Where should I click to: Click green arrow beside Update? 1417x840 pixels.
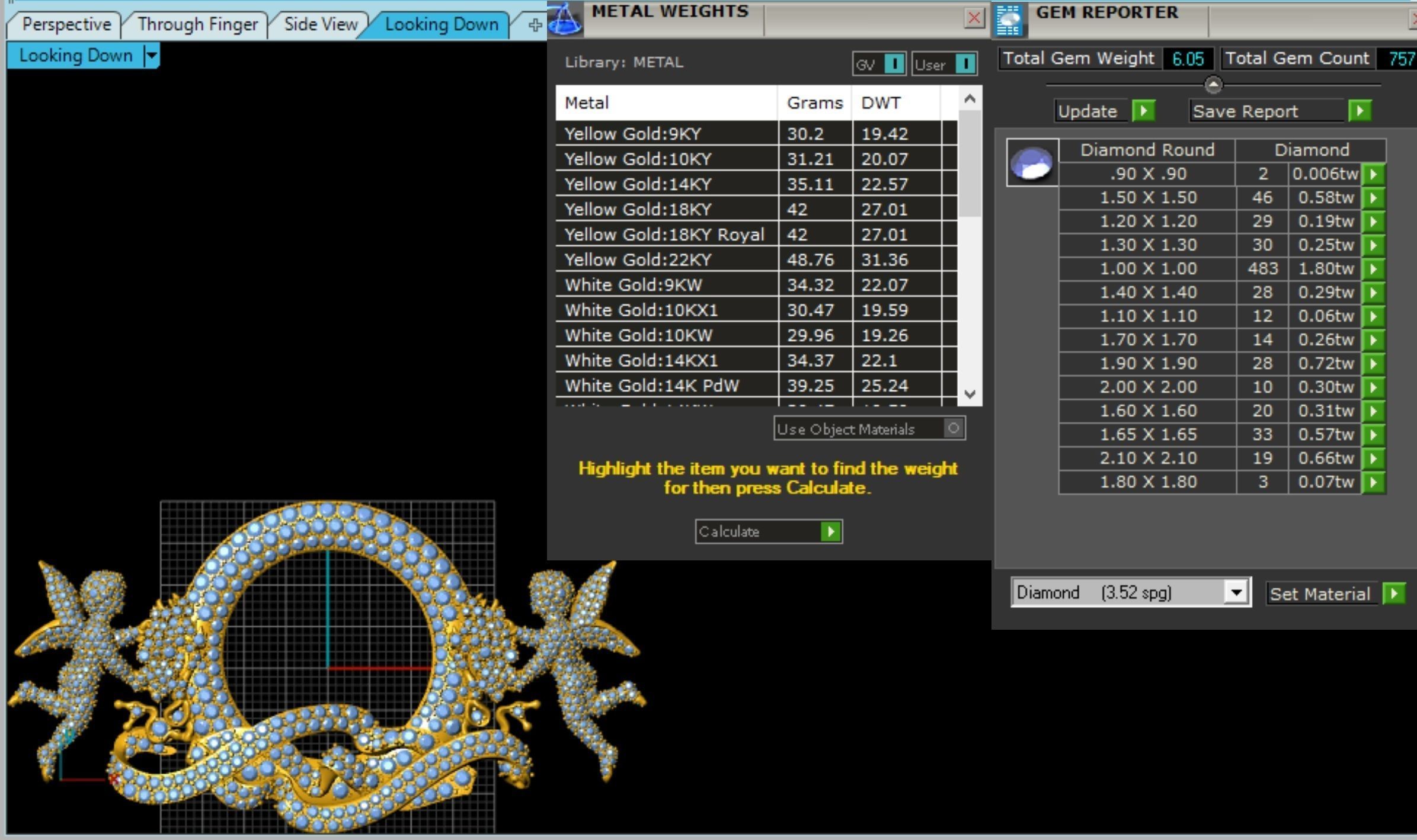(x=1144, y=111)
